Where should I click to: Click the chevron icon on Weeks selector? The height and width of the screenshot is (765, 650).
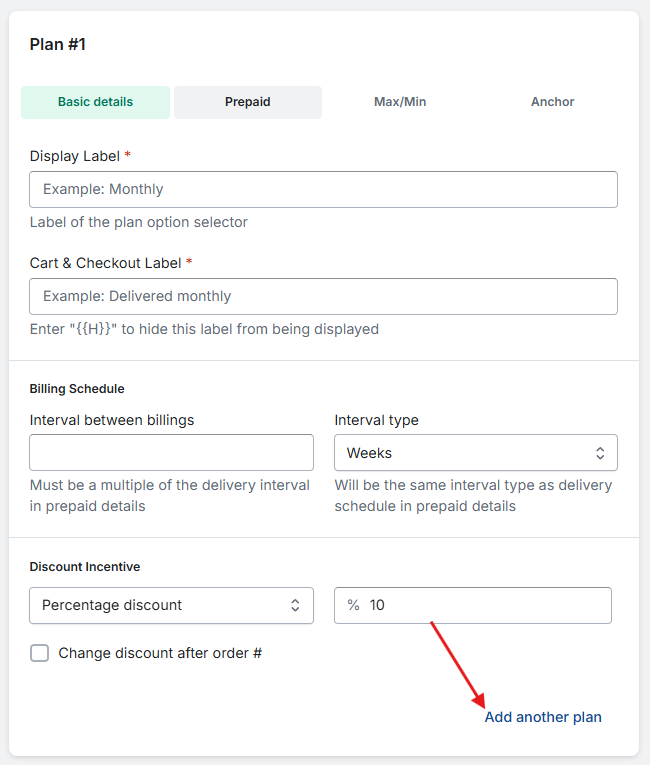pyautogui.click(x=600, y=453)
